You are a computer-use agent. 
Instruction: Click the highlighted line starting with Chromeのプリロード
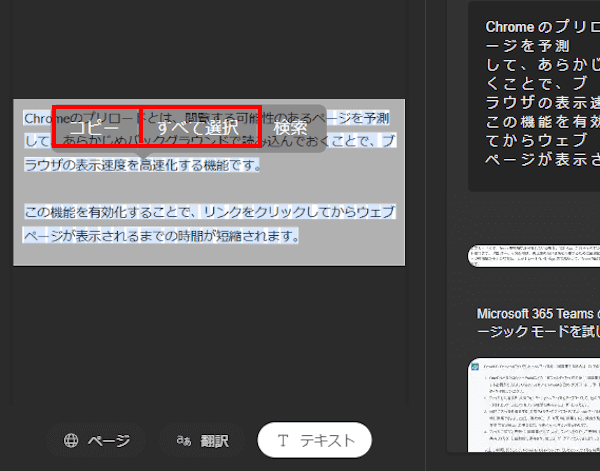[x=207, y=118]
